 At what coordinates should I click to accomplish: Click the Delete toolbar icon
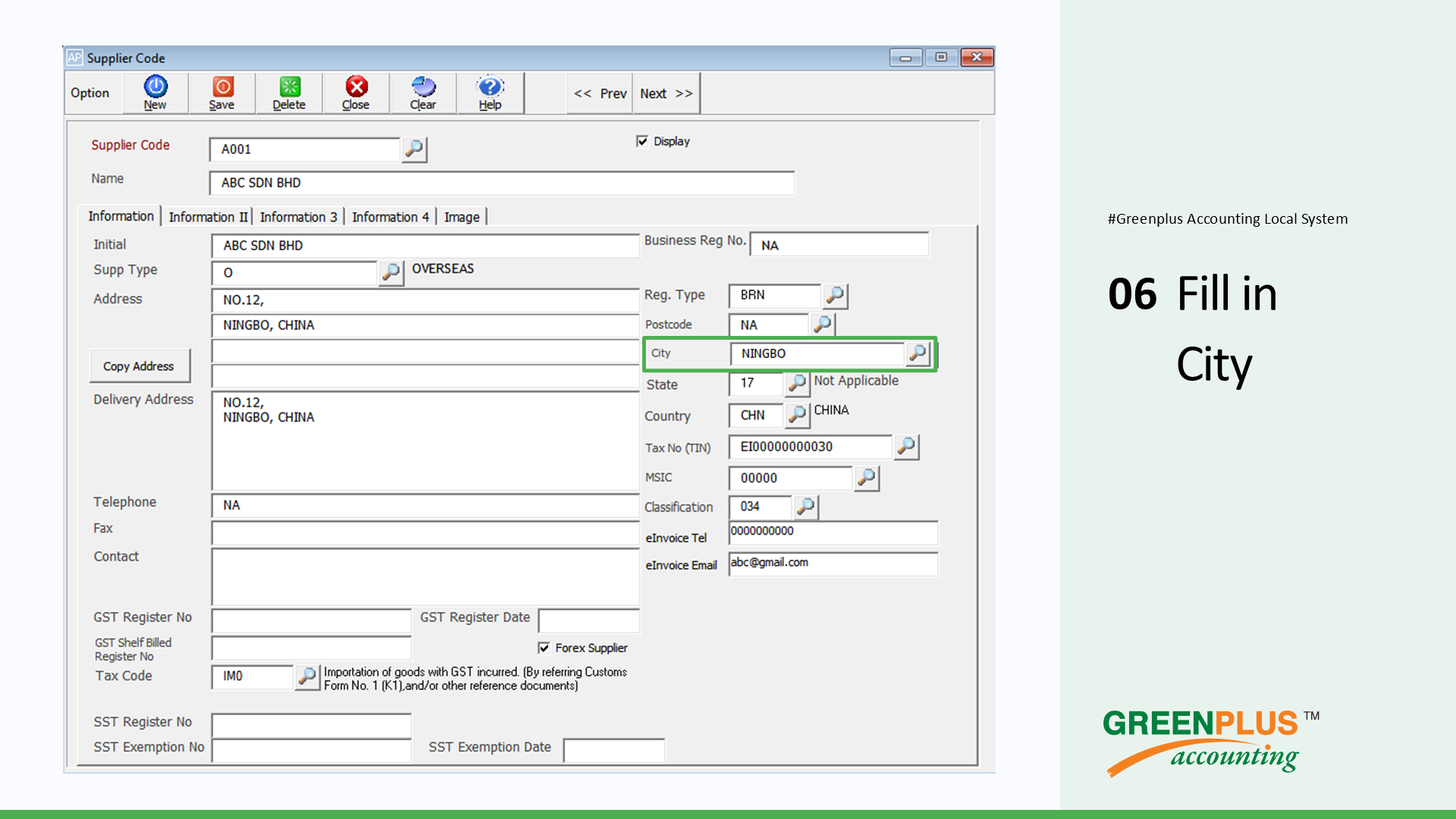click(289, 93)
